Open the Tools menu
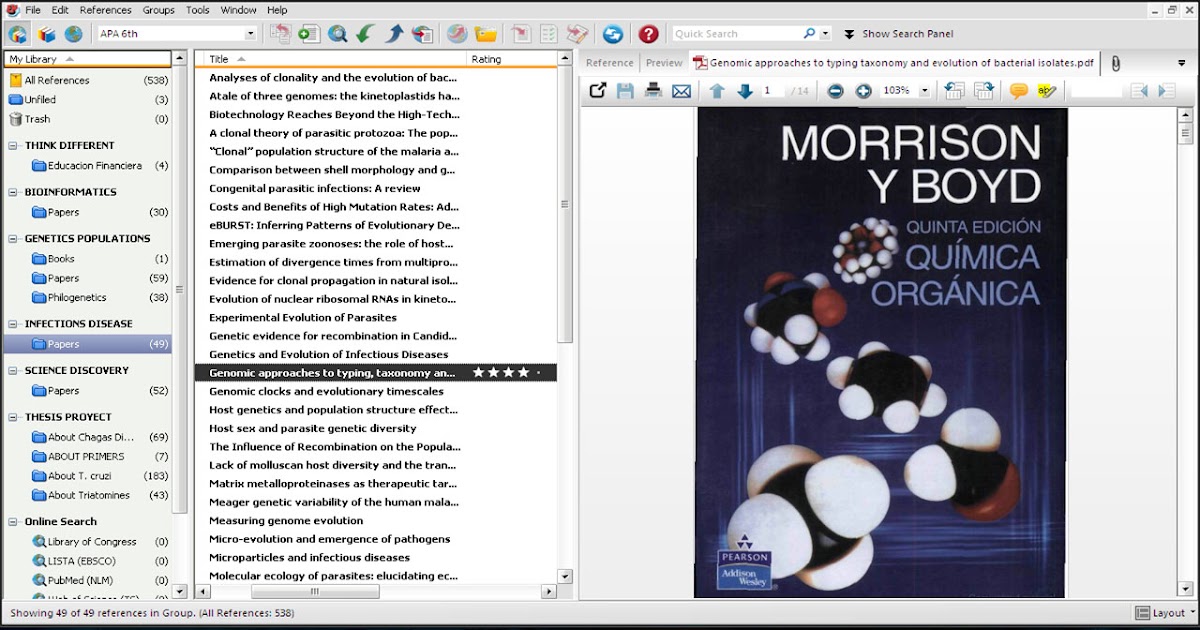 pyautogui.click(x=198, y=10)
